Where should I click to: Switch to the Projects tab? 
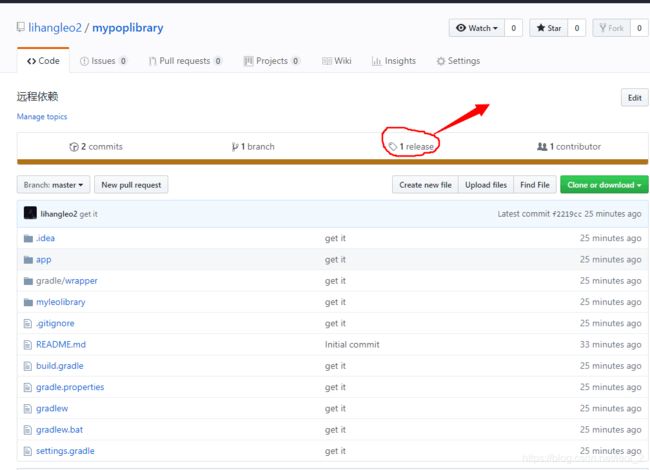272,61
